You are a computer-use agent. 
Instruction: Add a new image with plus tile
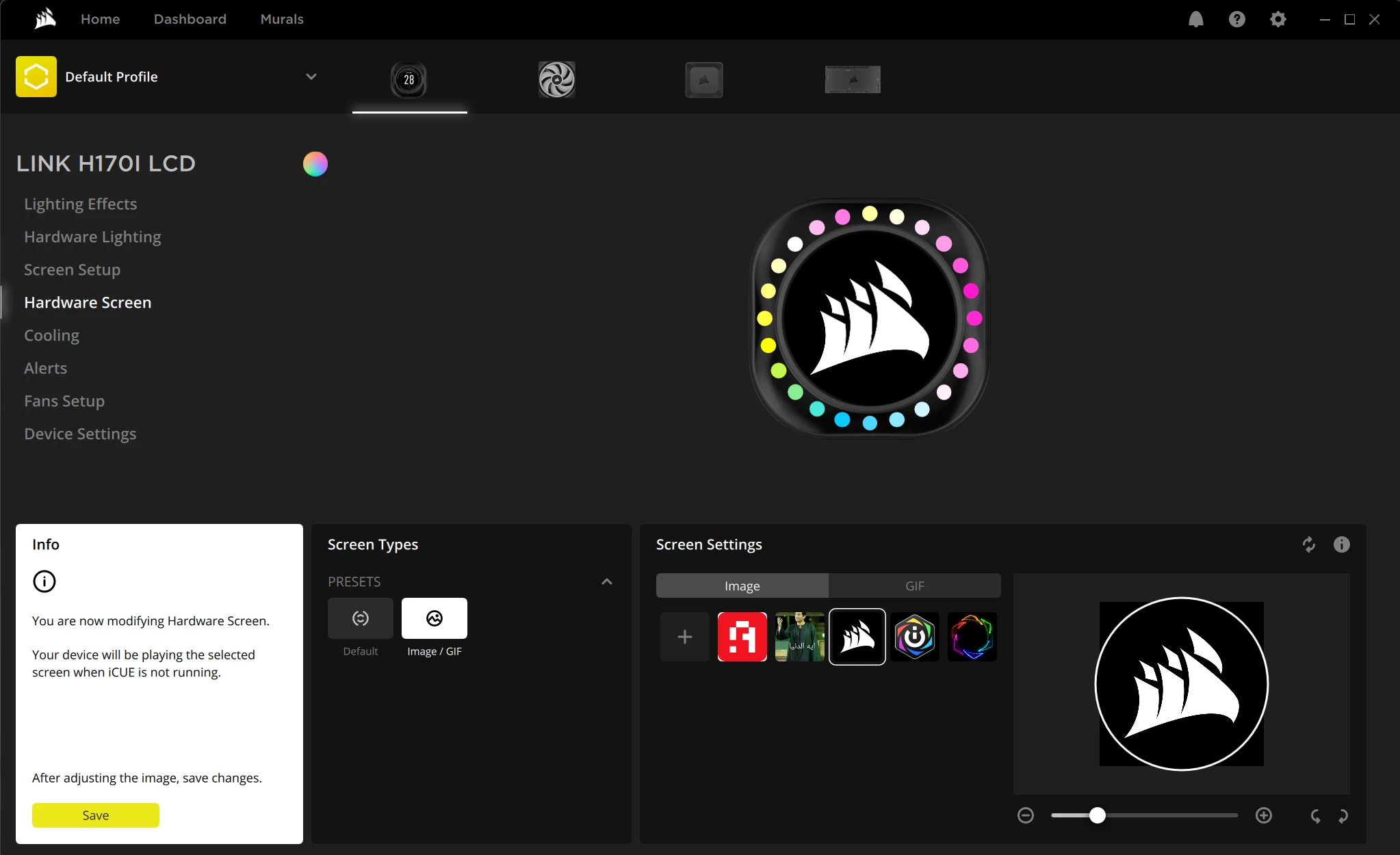[x=684, y=637]
